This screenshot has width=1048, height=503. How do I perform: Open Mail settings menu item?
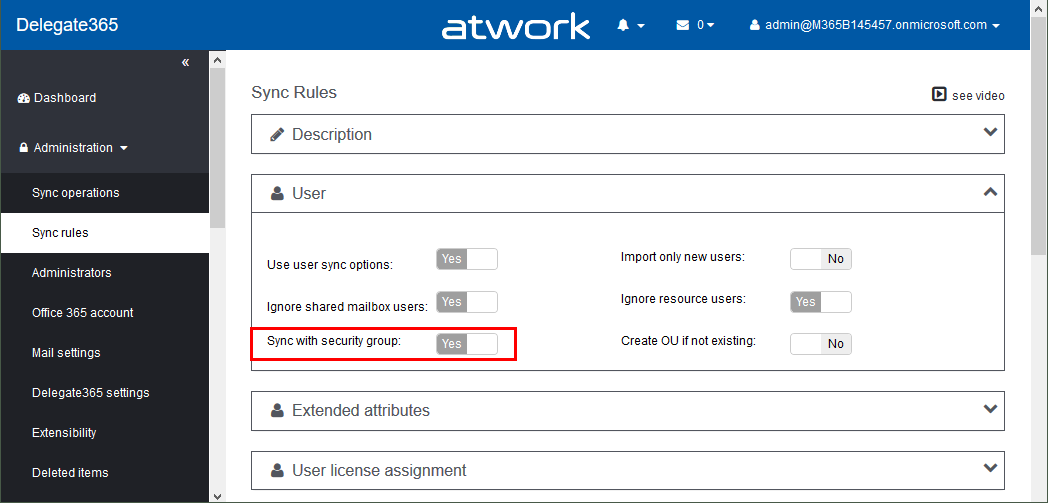104,353
